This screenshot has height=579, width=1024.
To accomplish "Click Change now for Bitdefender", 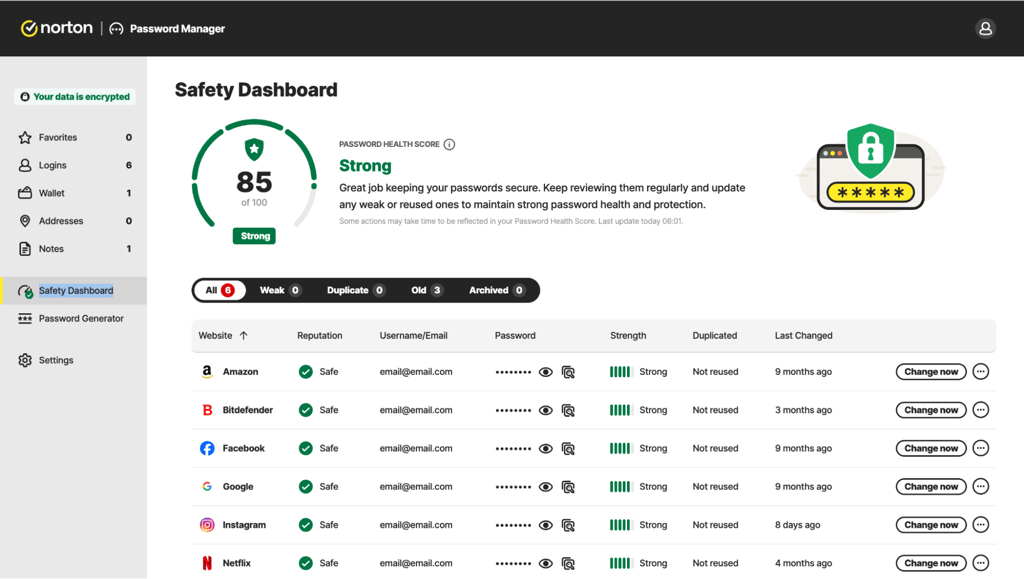I will (x=931, y=410).
